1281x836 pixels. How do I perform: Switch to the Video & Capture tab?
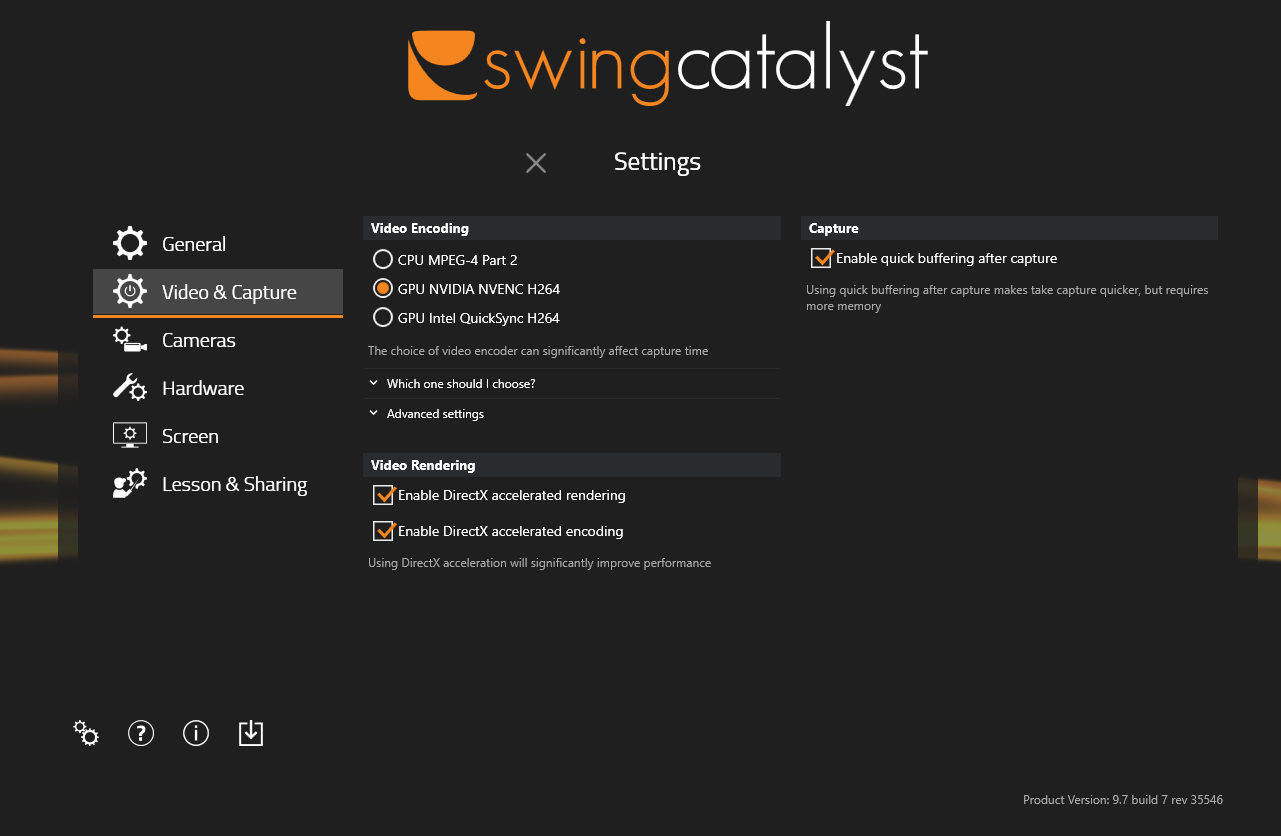click(x=218, y=292)
